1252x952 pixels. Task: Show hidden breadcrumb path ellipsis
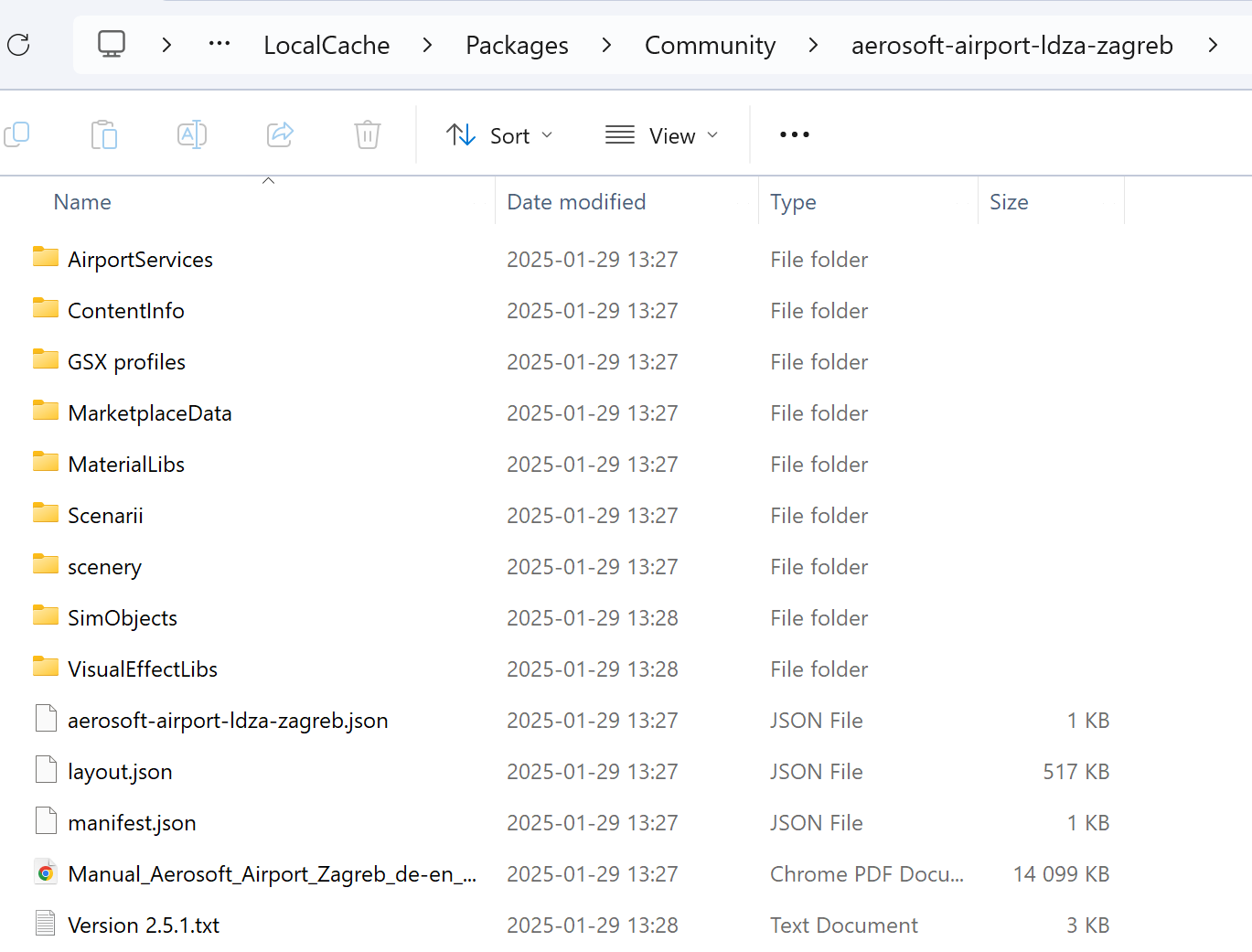(219, 43)
